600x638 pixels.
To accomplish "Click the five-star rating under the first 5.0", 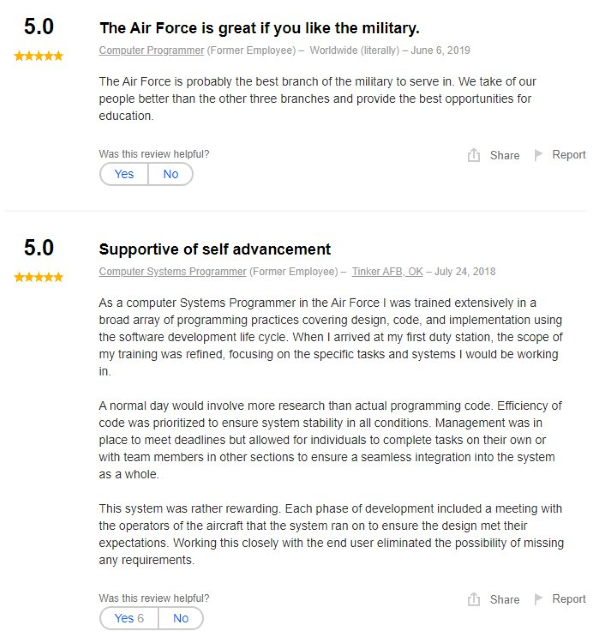I will pyautogui.click(x=38, y=56).
